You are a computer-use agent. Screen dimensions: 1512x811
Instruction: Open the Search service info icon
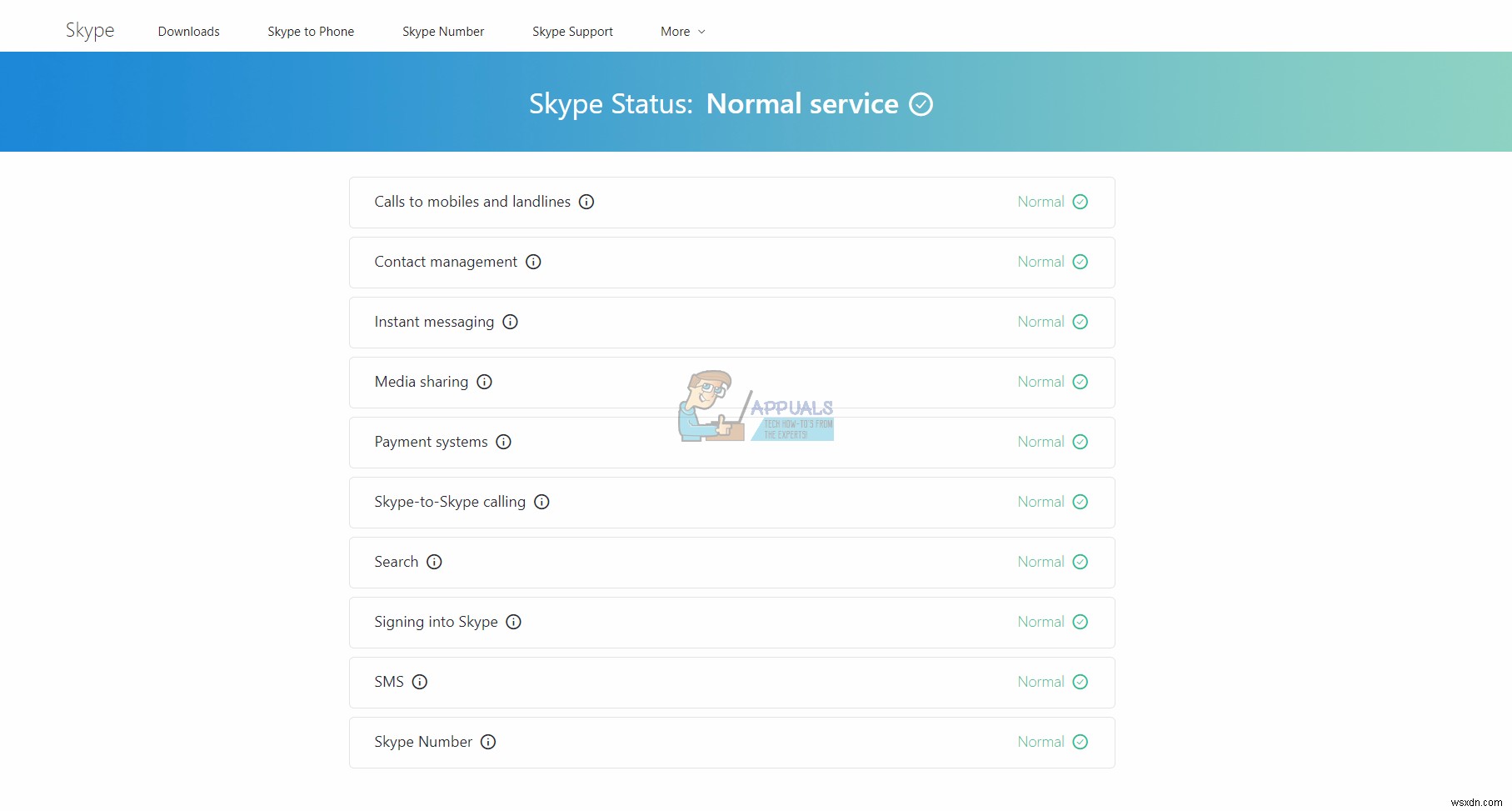coord(434,562)
